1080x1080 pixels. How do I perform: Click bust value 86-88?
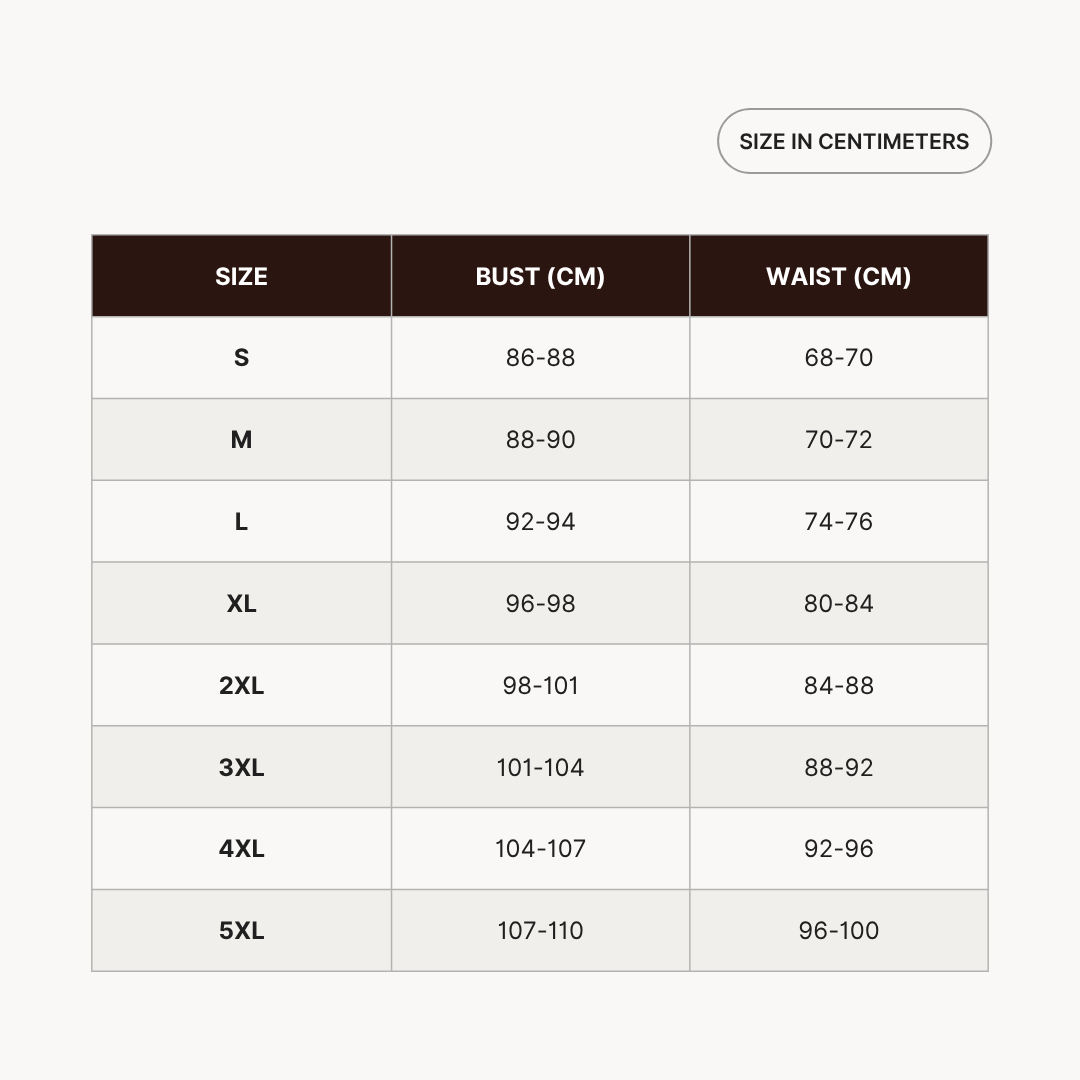(x=540, y=358)
